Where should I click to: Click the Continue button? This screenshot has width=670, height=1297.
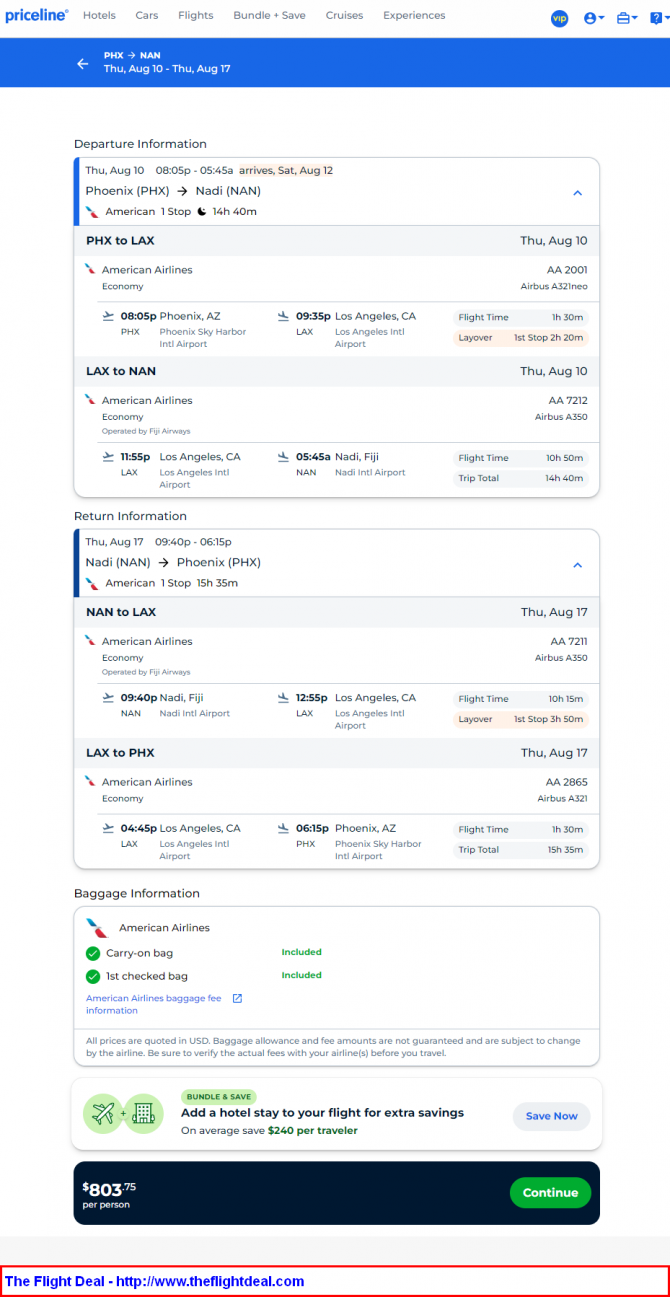click(550, 1192)
